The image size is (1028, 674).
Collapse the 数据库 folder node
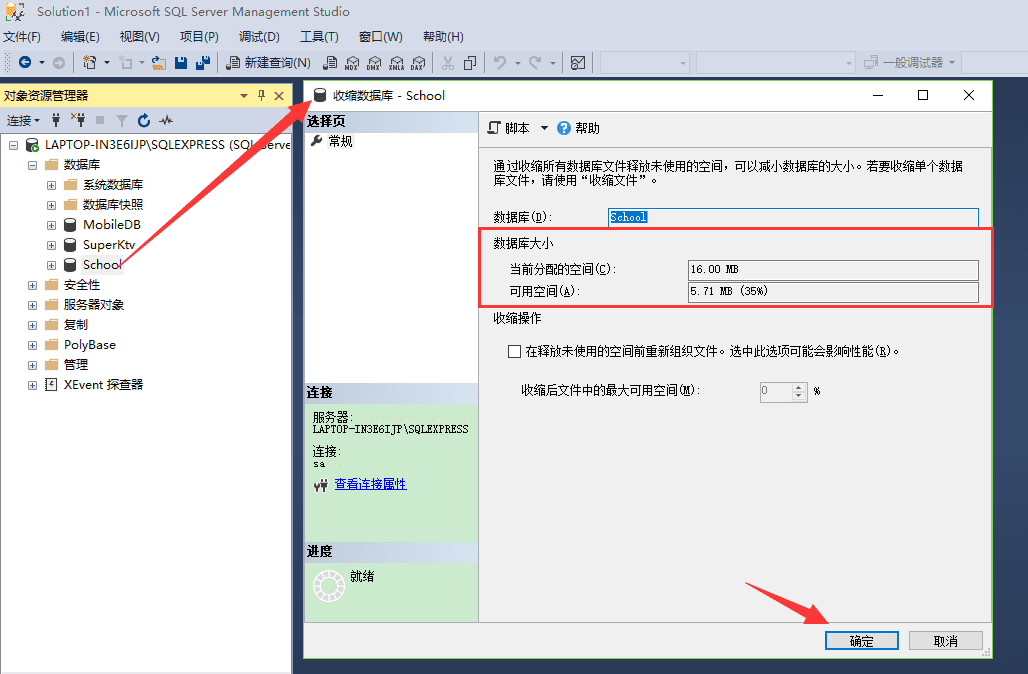point(32,165)
